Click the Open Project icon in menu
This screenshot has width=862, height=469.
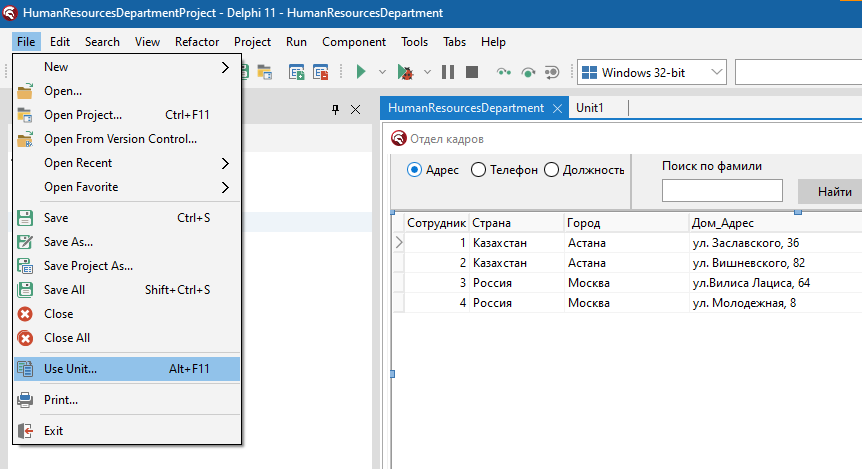pos(25,115)
